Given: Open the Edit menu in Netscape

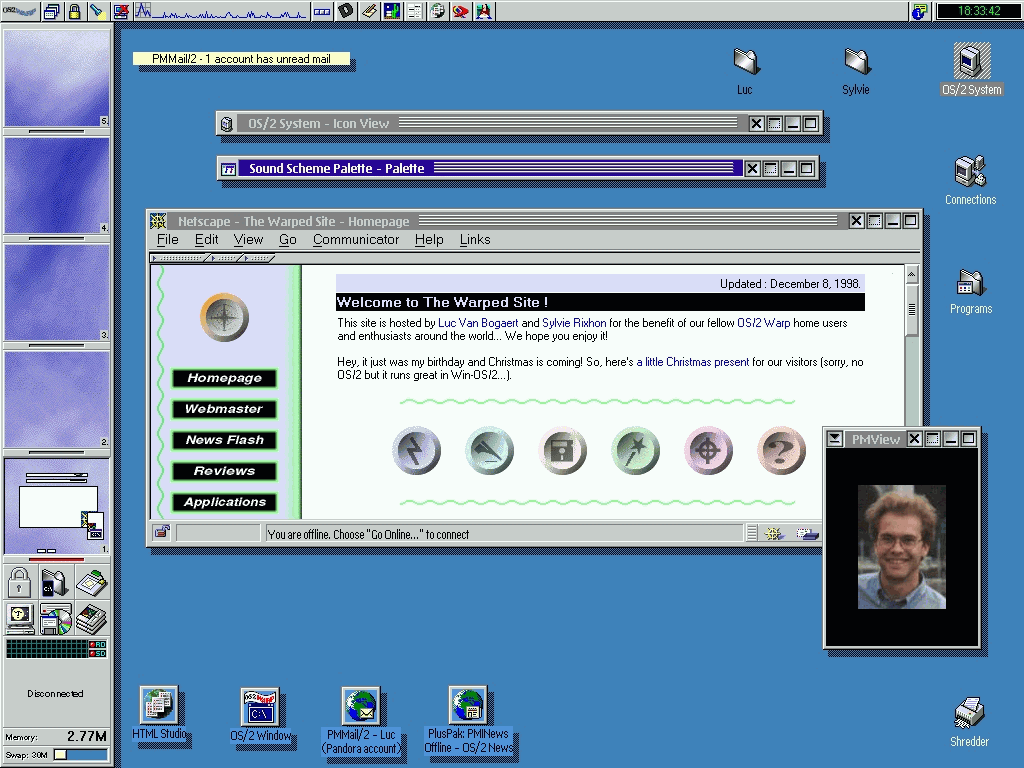Looking at the screenshot, I should (206, 240).
